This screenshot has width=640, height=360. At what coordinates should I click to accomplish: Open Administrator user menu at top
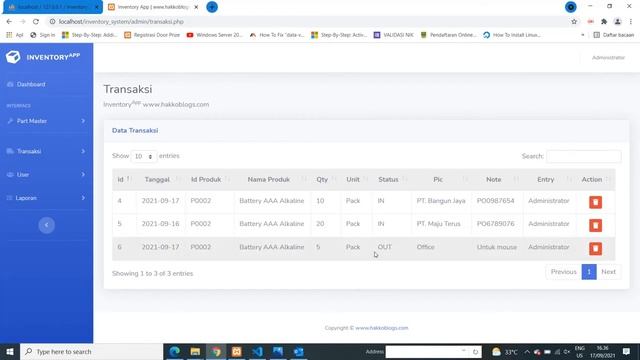(608, 58)
